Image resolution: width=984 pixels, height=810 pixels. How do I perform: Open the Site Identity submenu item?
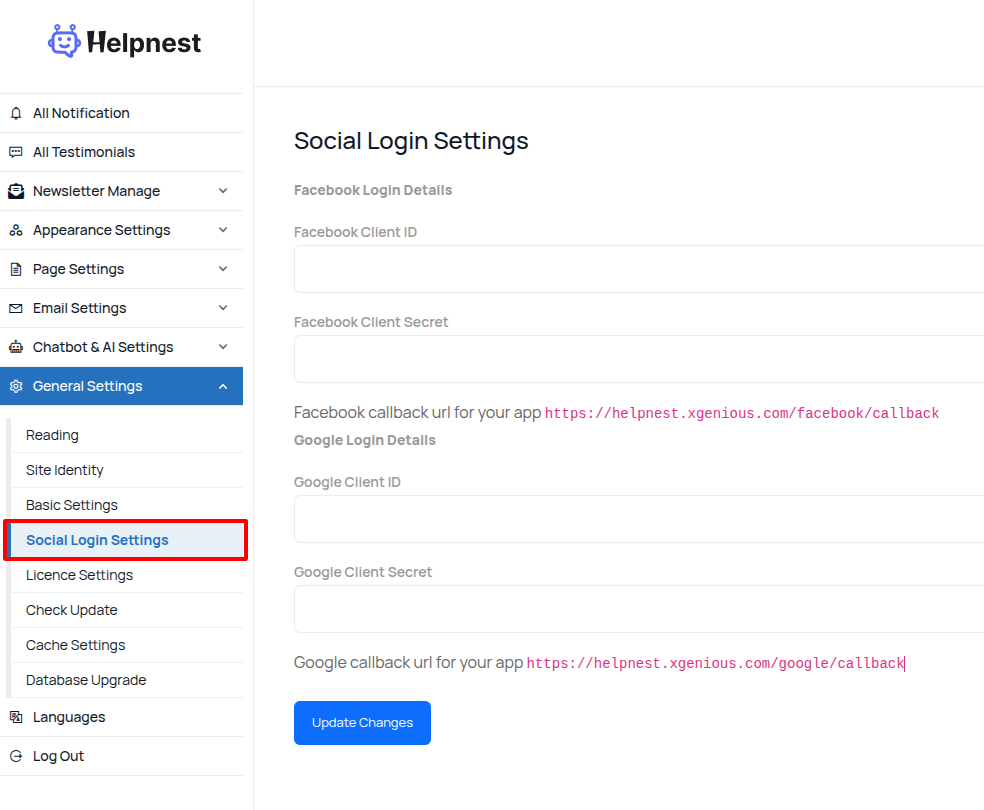point(65,470)
